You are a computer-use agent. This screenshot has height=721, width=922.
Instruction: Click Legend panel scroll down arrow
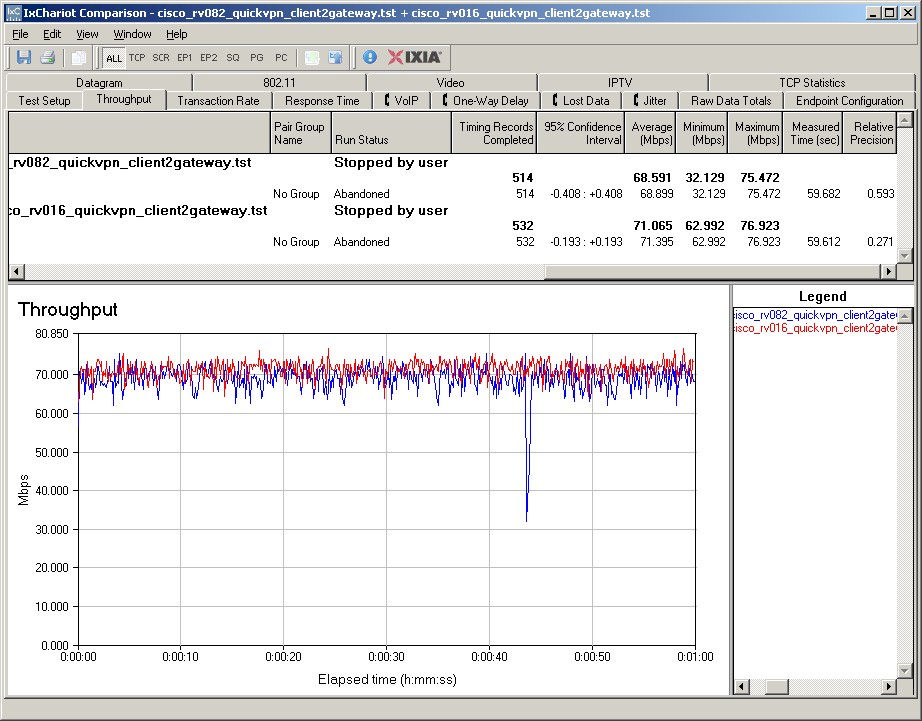pos(905,670)
